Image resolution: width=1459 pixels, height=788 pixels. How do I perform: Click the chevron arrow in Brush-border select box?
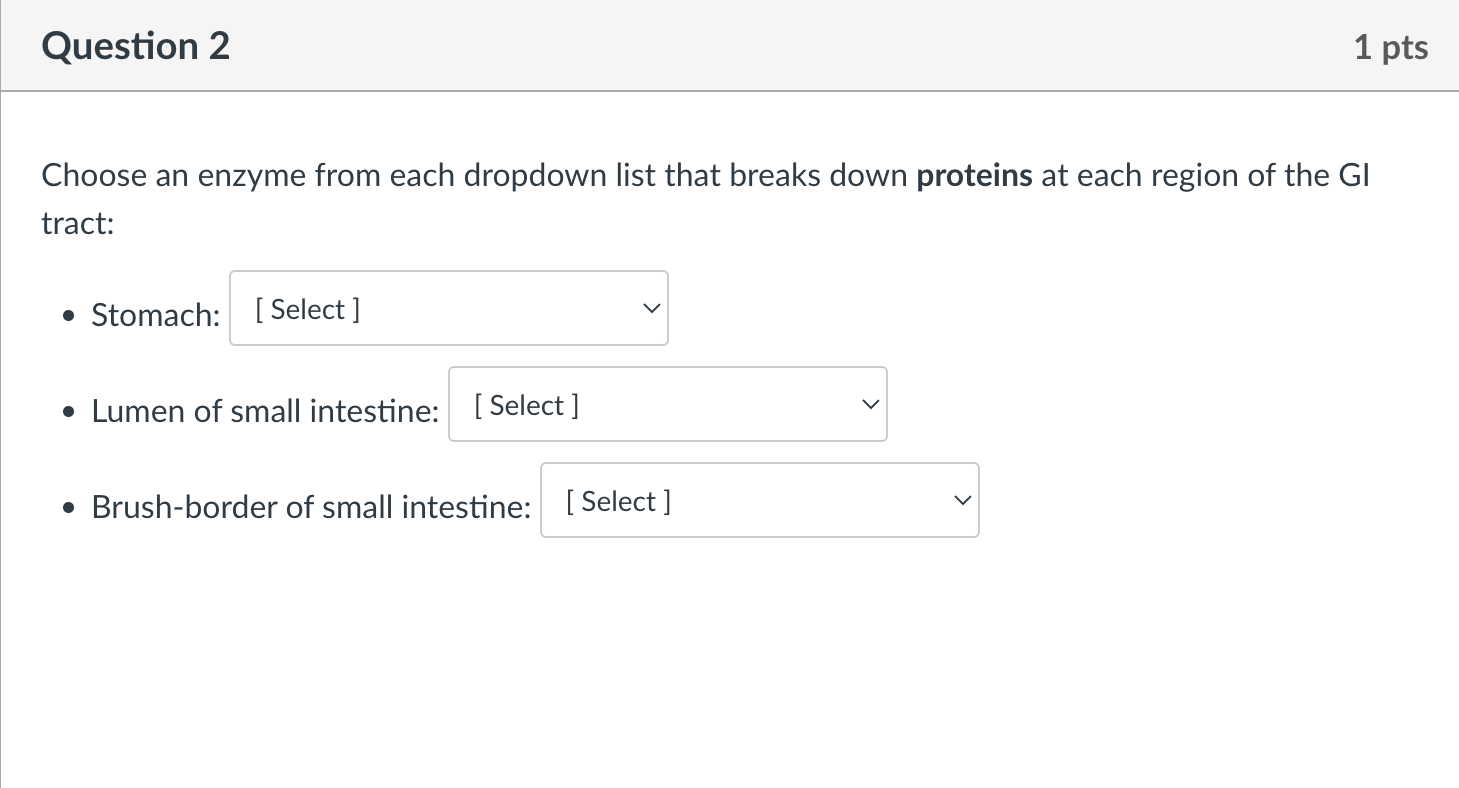[962, 501]
